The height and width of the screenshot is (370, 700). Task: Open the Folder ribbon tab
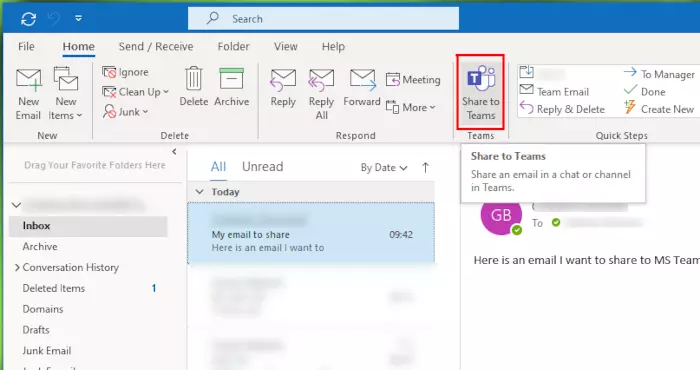[233, 46]
